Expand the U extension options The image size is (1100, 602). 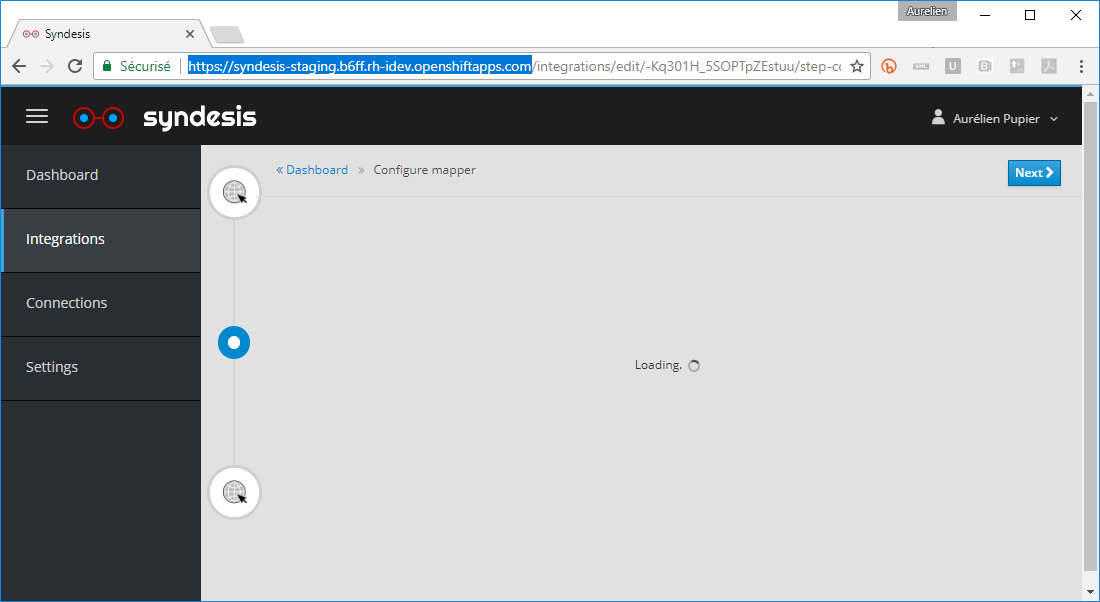tap(952, 66)
